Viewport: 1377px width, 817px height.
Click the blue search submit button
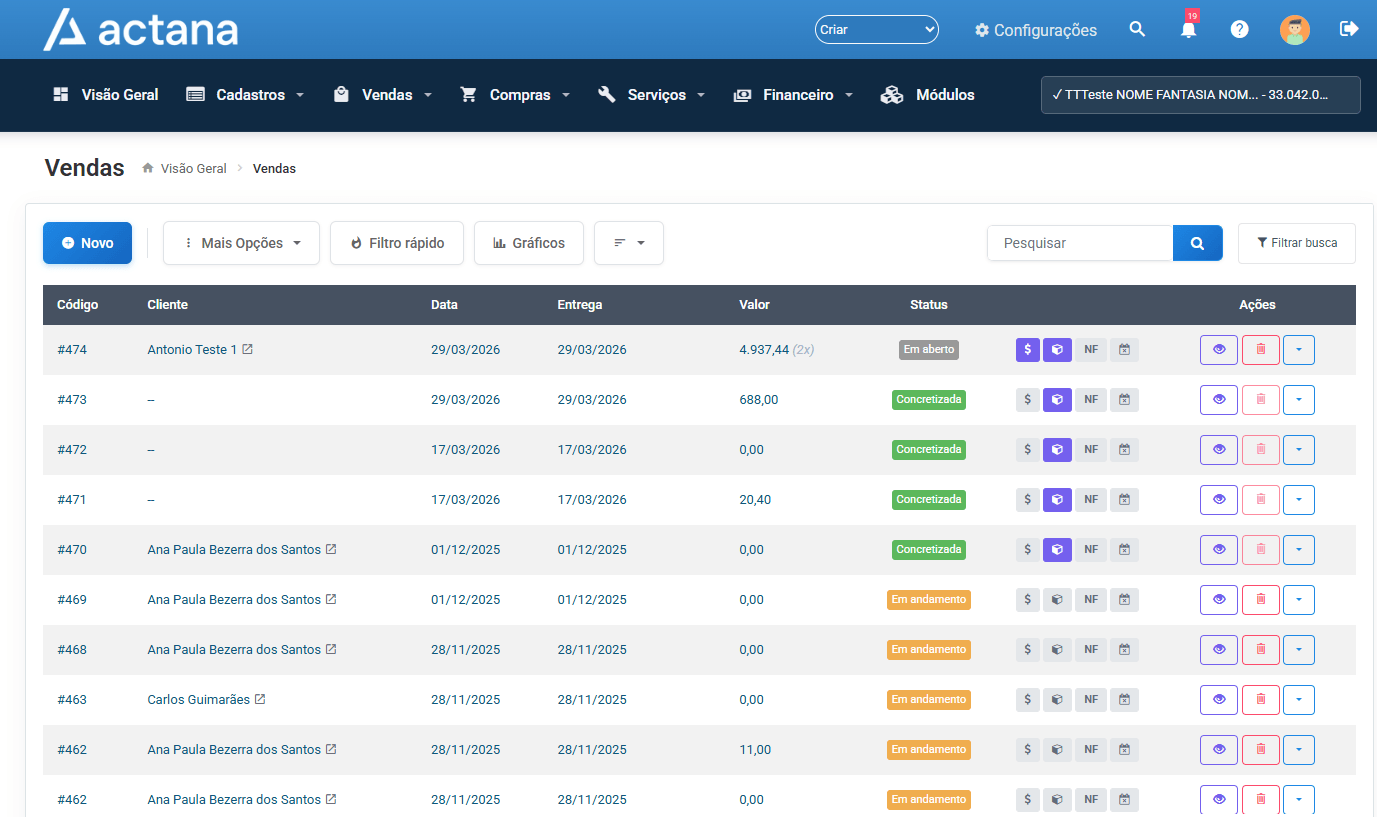tap(1198, 243)
